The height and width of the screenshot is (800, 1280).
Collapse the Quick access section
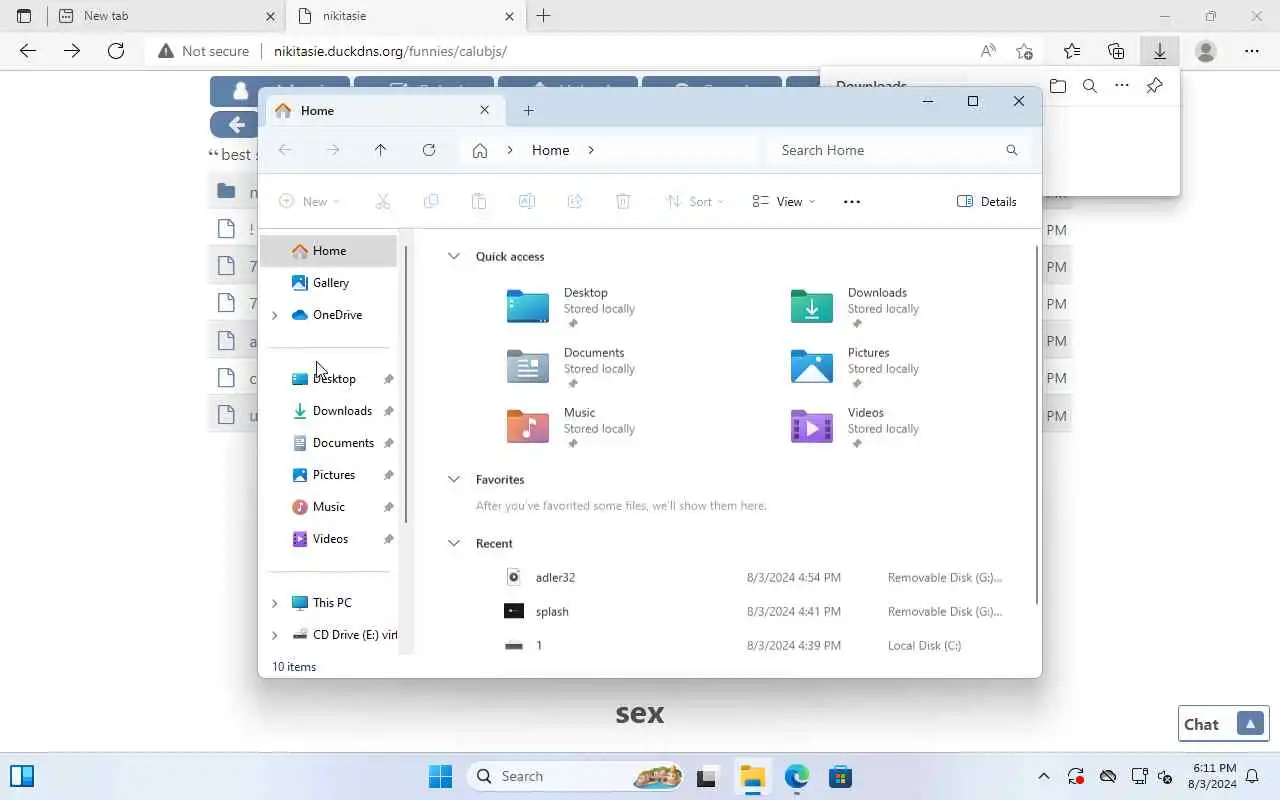pos(454,257)
